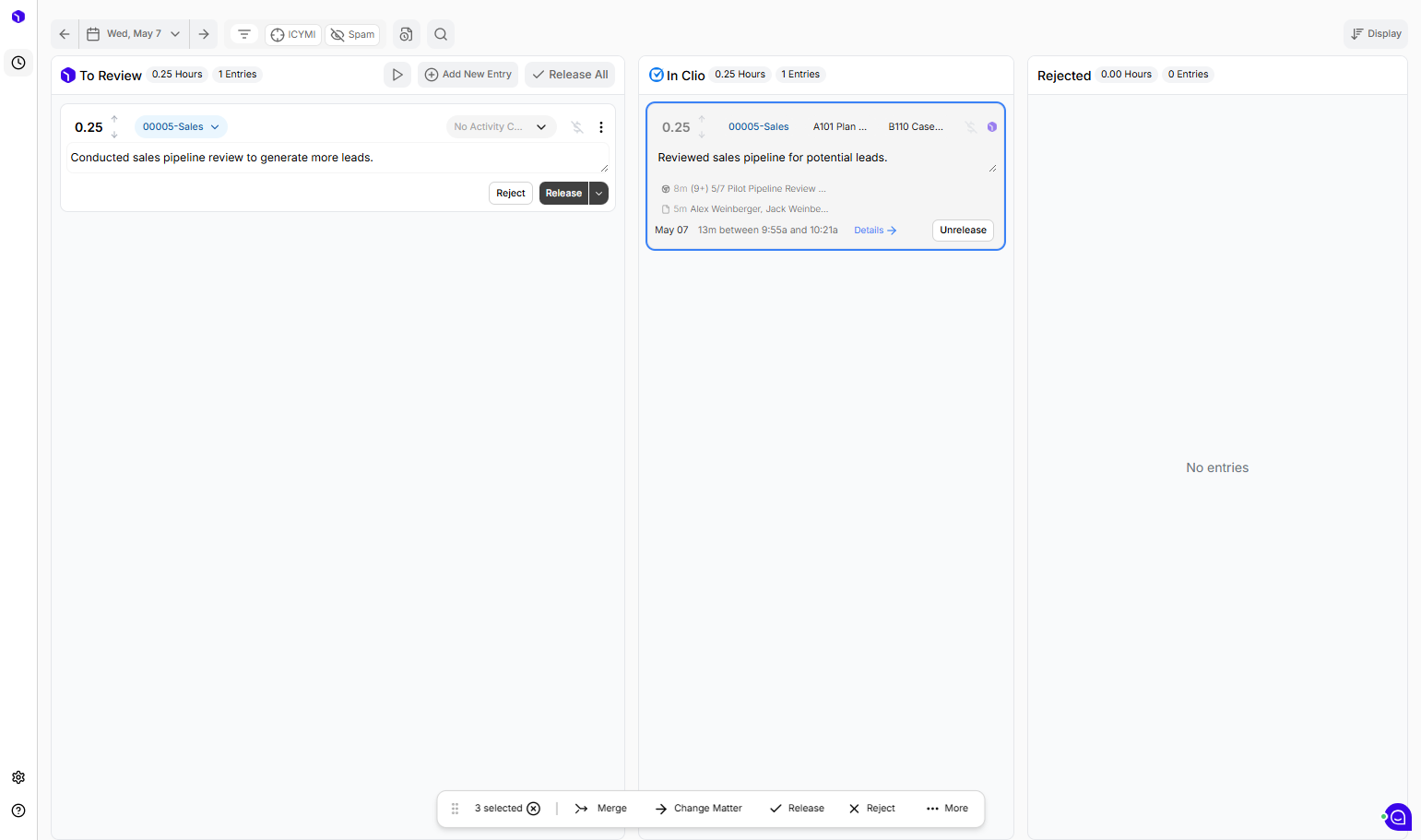Image resolution: width=1421 pixels, height=840 pixels.
Task: Open the search icon in the toolbar
Action: 441,34
